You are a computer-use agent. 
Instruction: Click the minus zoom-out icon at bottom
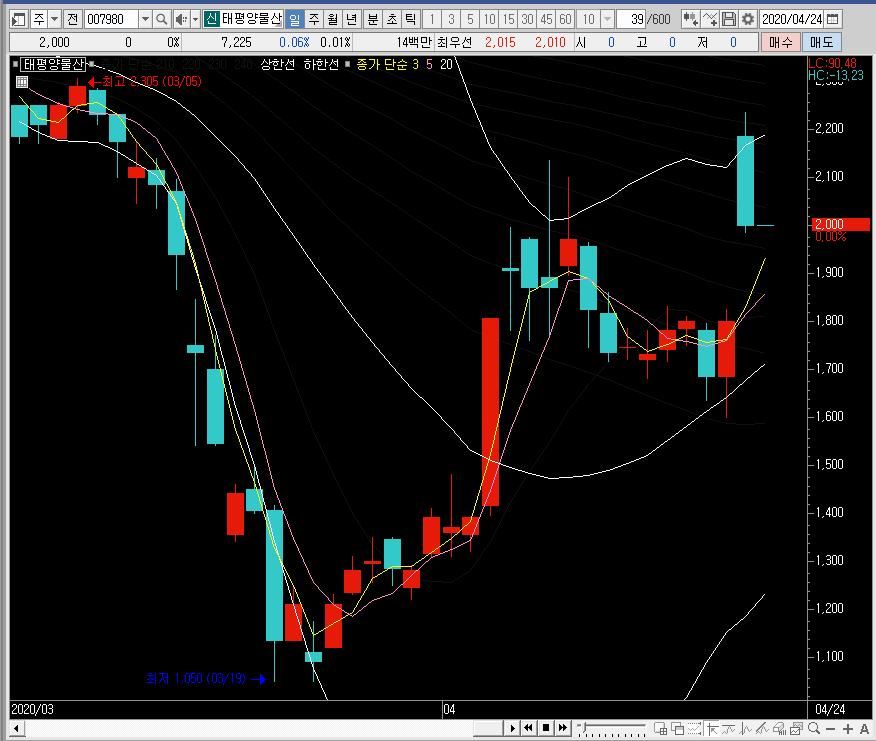[831, 728]
